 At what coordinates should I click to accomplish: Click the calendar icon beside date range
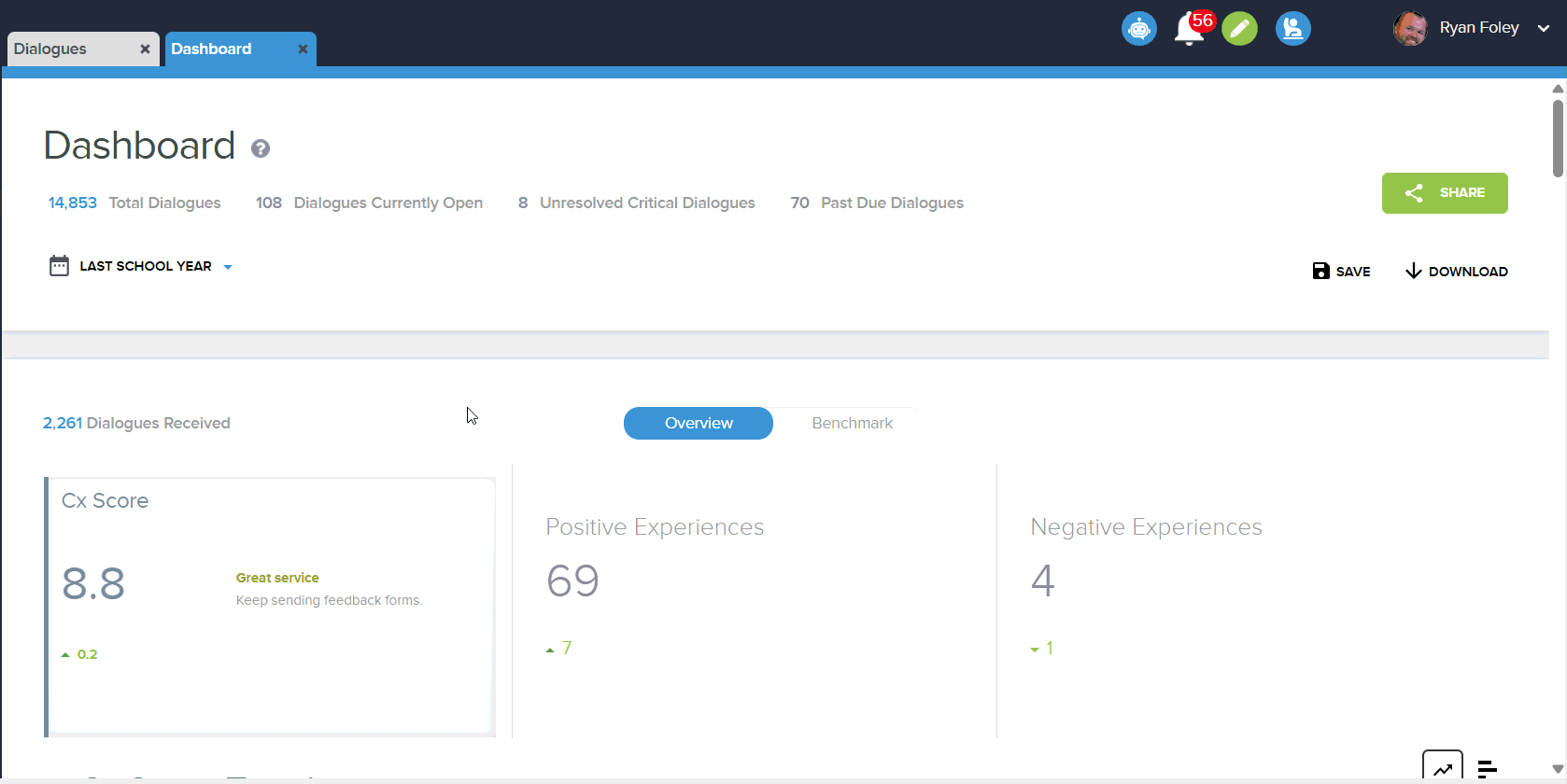pos(59,266)
